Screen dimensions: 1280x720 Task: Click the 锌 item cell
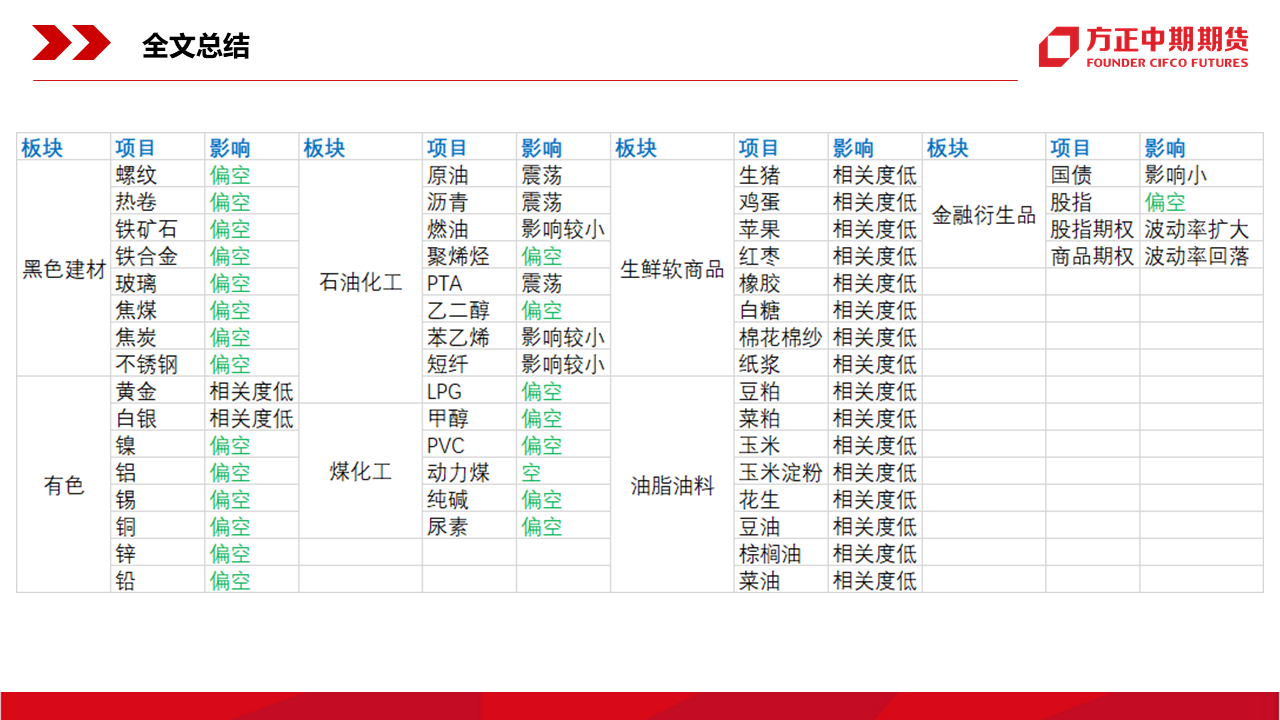pos(158,553)
